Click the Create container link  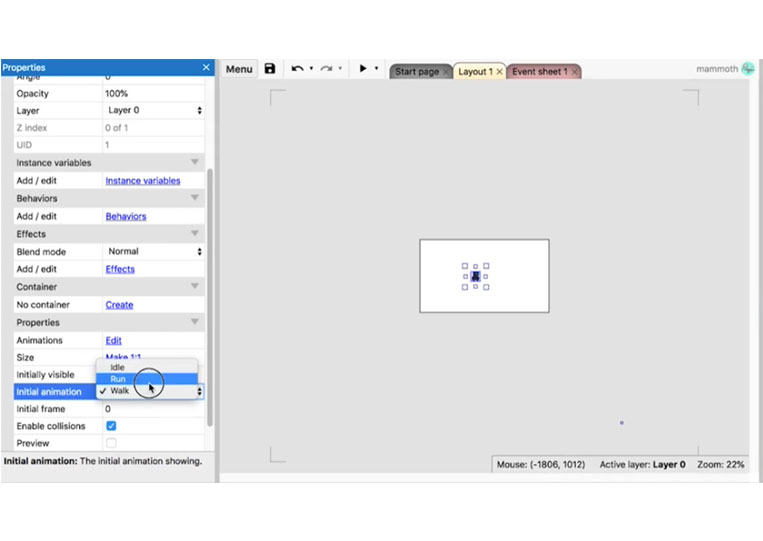(119, 305)
